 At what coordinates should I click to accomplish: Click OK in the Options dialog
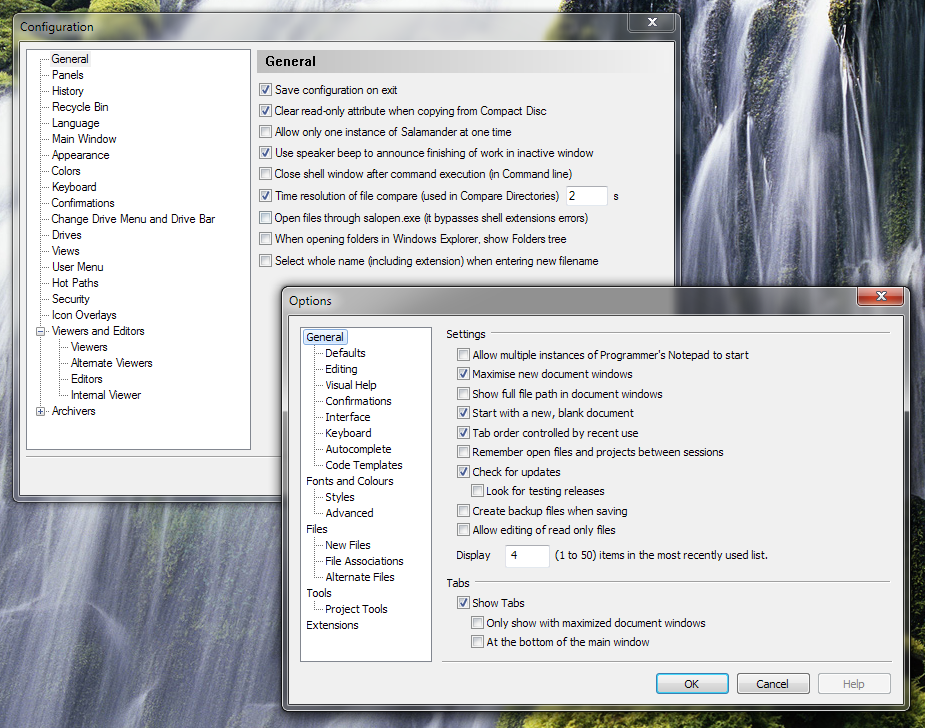692,684
